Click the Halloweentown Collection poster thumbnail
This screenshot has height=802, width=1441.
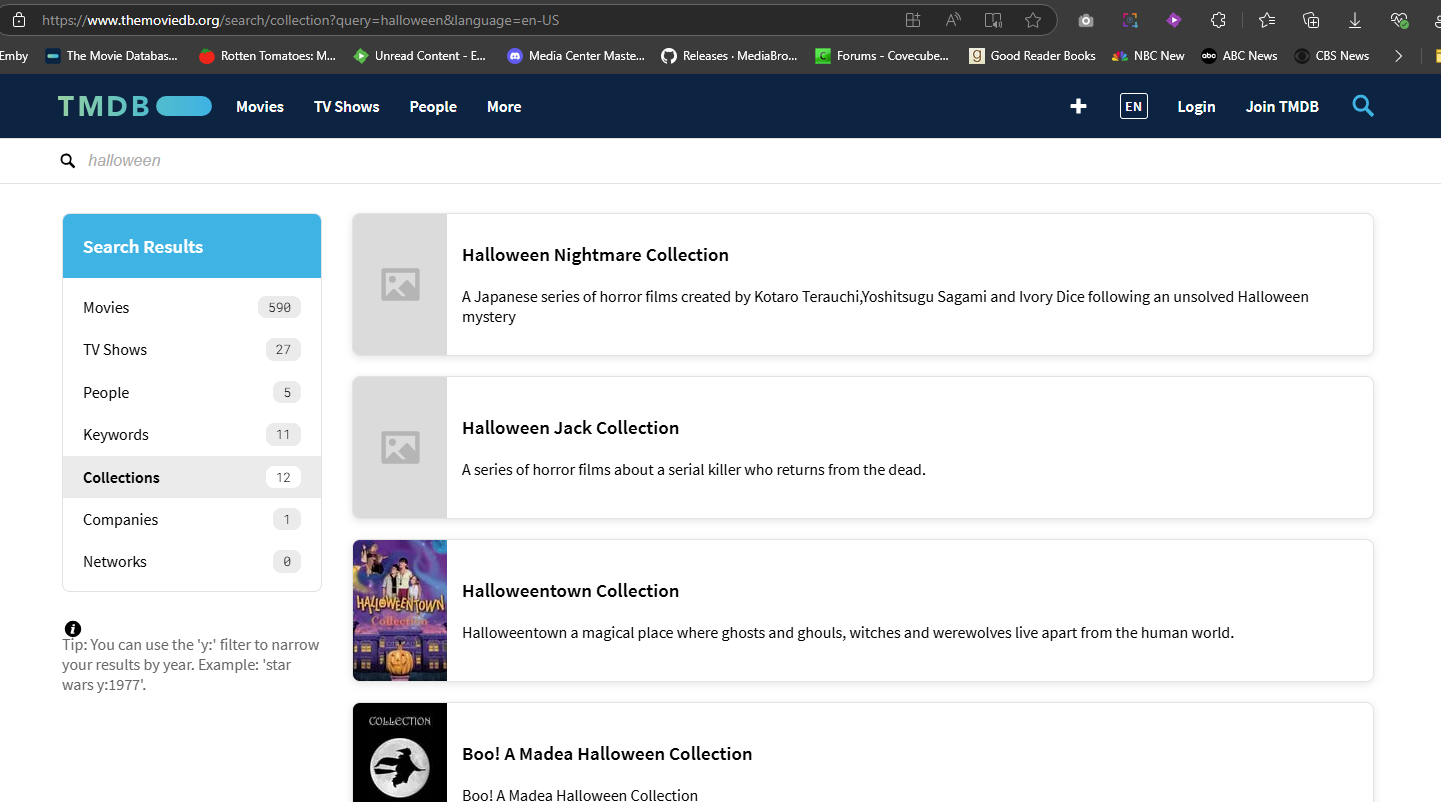coord(400,610)
